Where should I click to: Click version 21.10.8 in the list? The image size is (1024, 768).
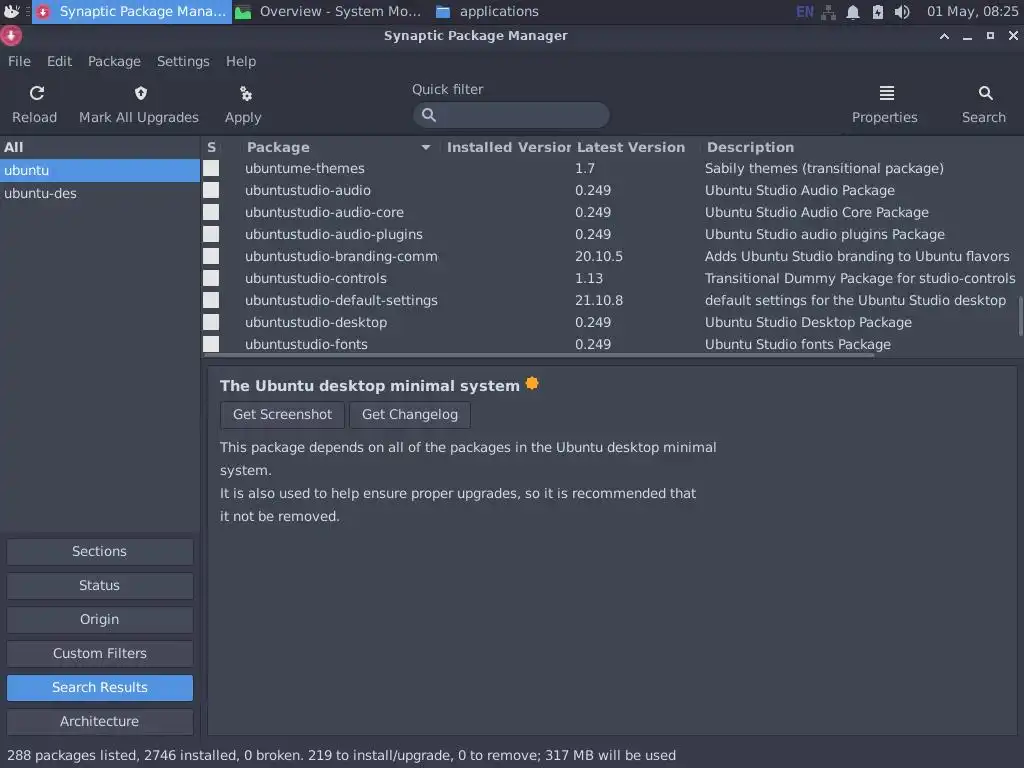coord(599,300)
